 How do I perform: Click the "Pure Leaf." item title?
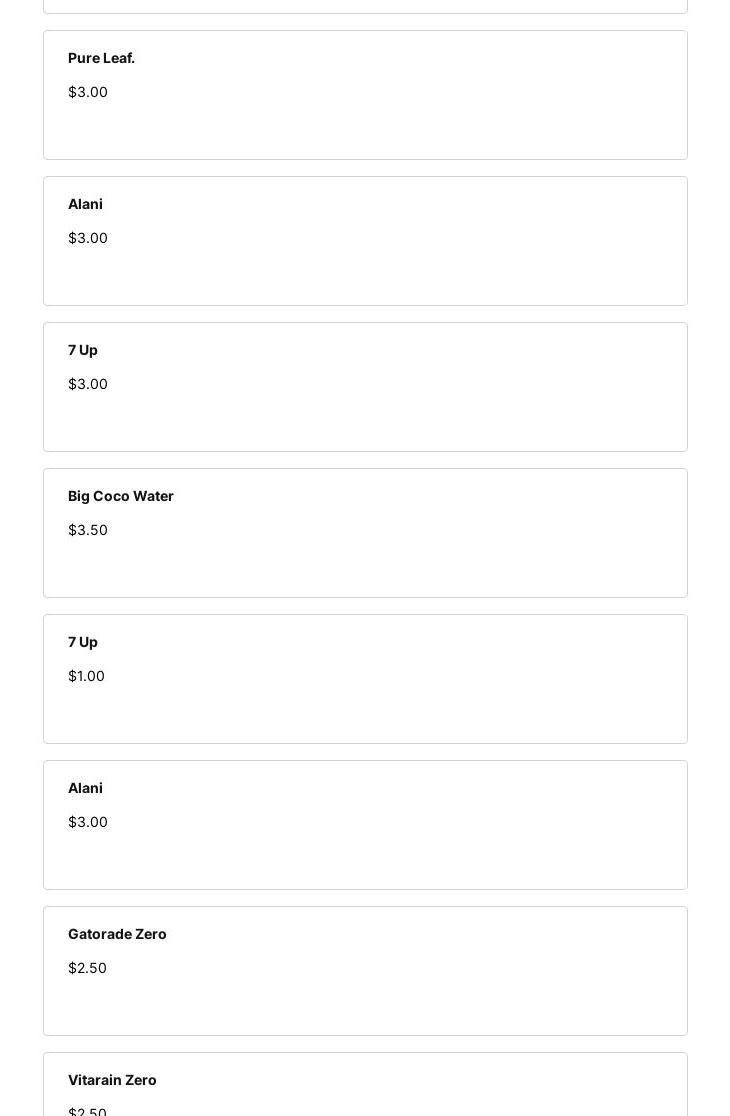pos(101,58)
